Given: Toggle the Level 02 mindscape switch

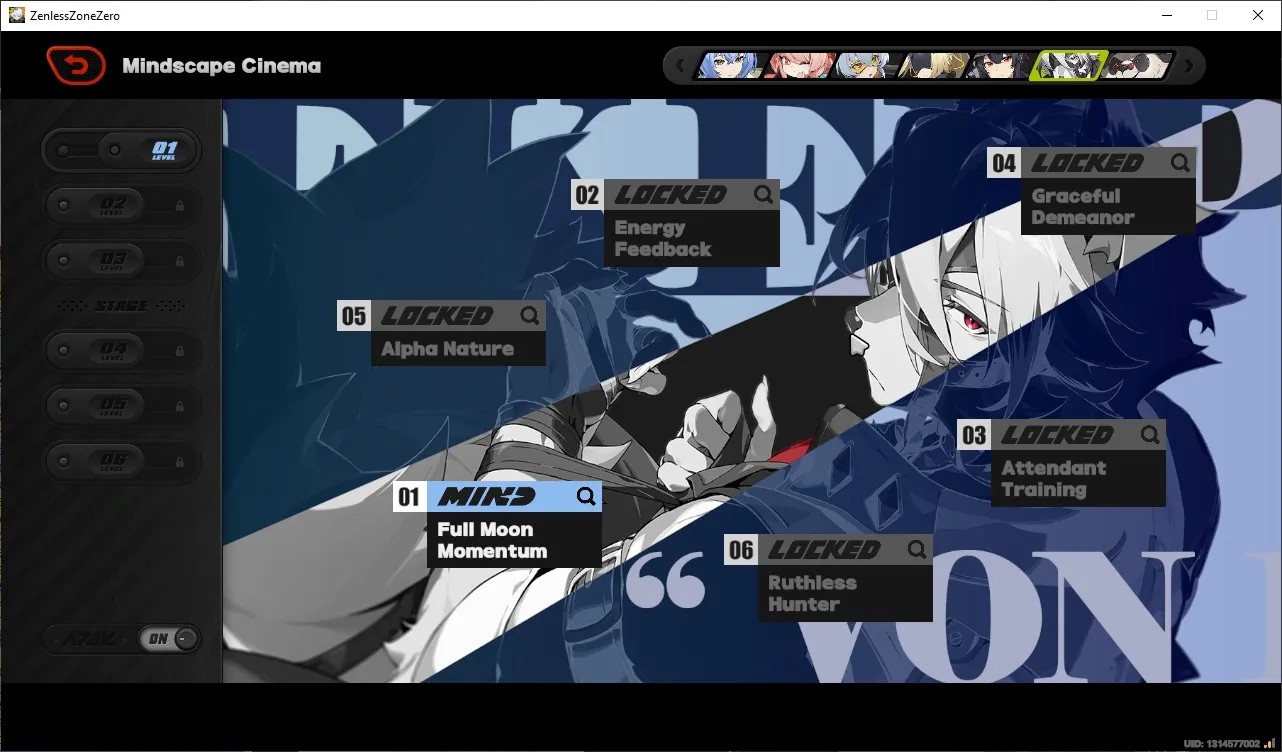Looking at the screenshot, I should point(121,206).
